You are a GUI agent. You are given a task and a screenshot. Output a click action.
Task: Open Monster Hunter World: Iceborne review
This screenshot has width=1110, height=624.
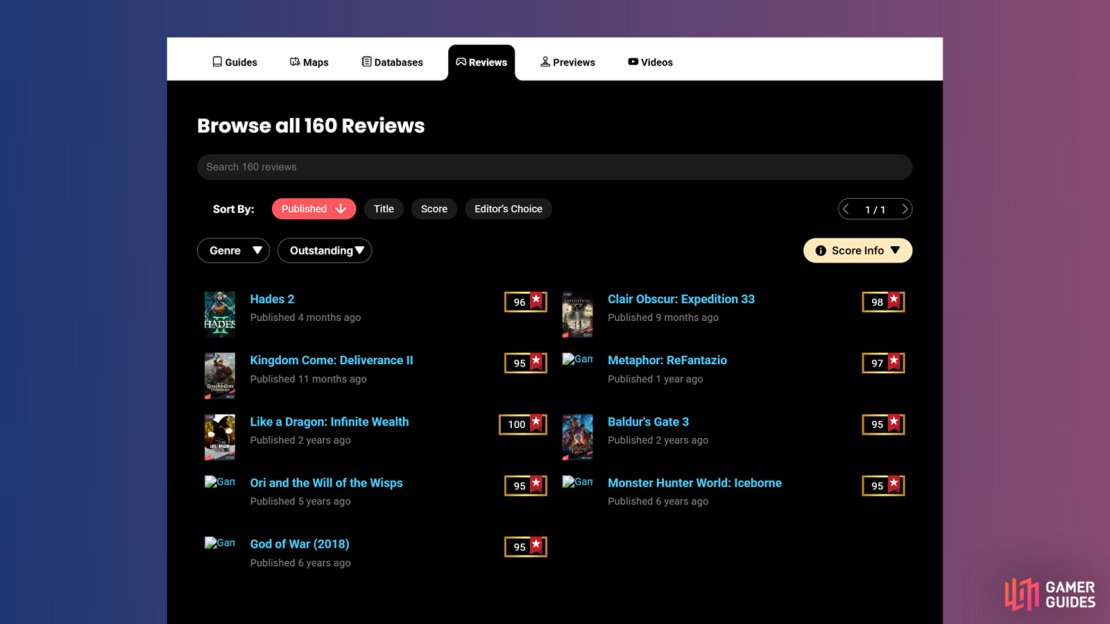(694, 482)
